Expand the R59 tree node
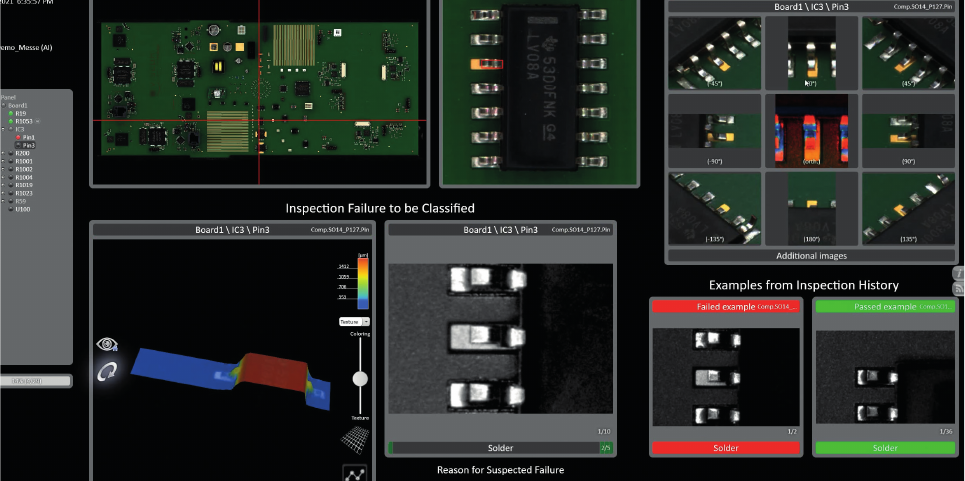 coord(2,201)
